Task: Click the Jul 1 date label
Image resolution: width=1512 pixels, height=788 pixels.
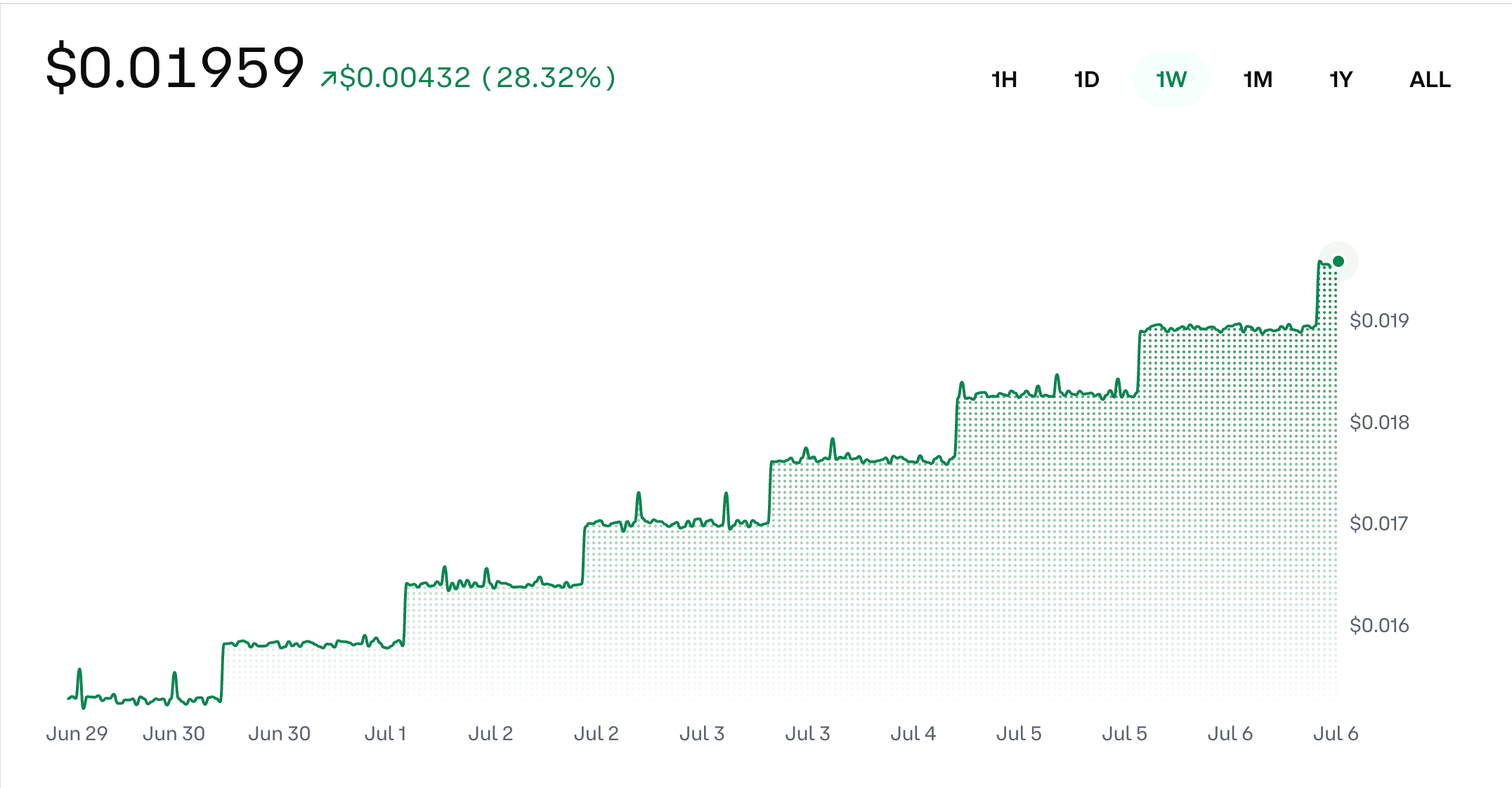Action: (x=385, y=733)
